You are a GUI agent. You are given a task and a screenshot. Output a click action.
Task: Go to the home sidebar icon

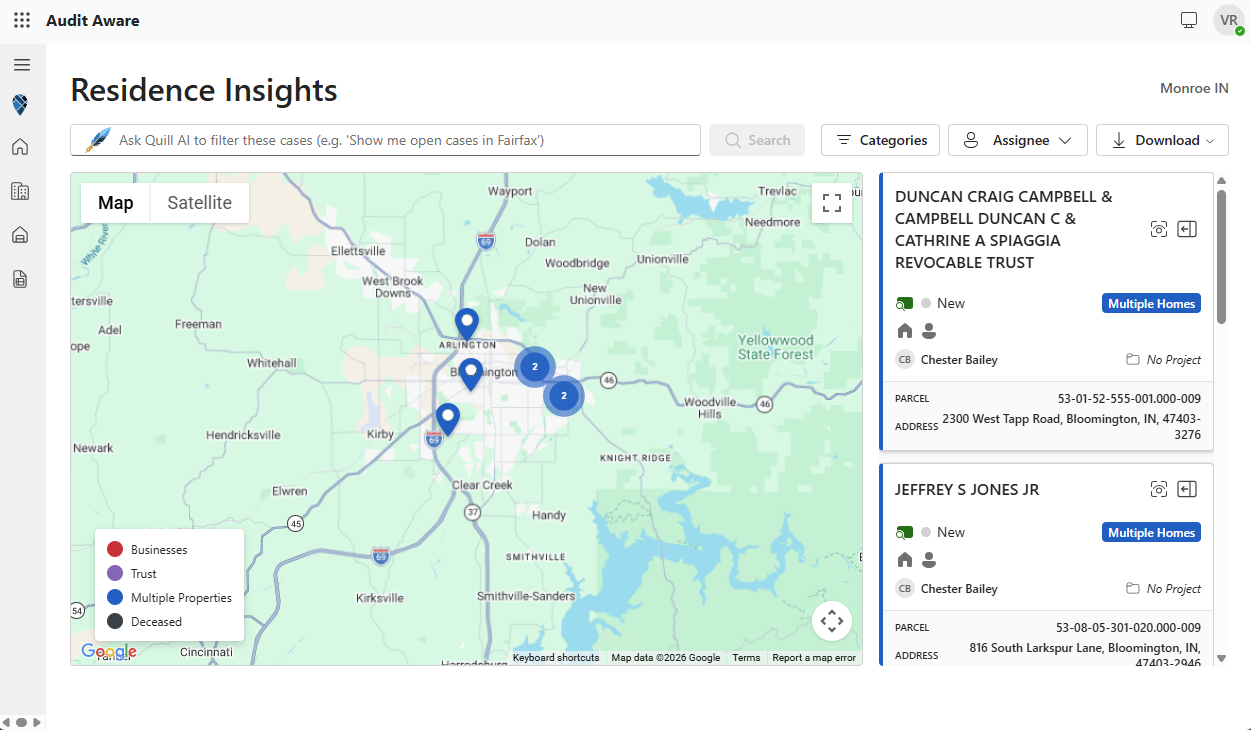tap(20, 147)
